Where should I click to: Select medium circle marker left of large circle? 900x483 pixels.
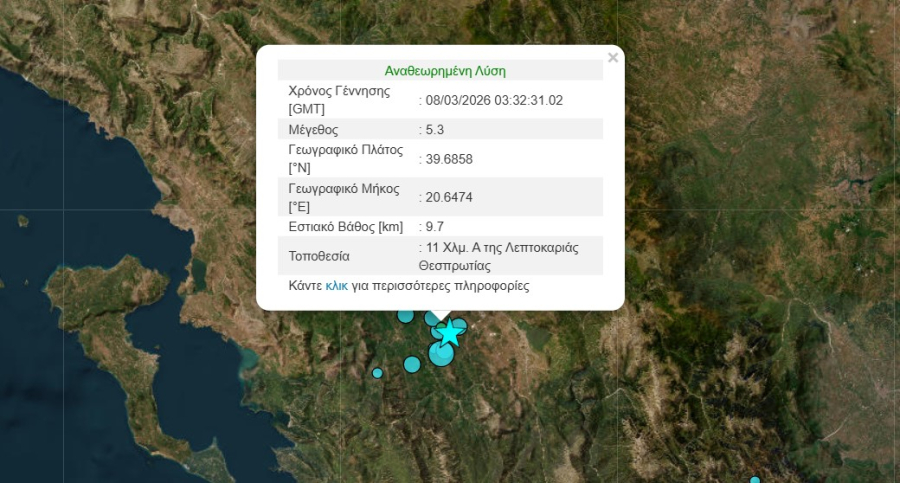tap(412, 364)
